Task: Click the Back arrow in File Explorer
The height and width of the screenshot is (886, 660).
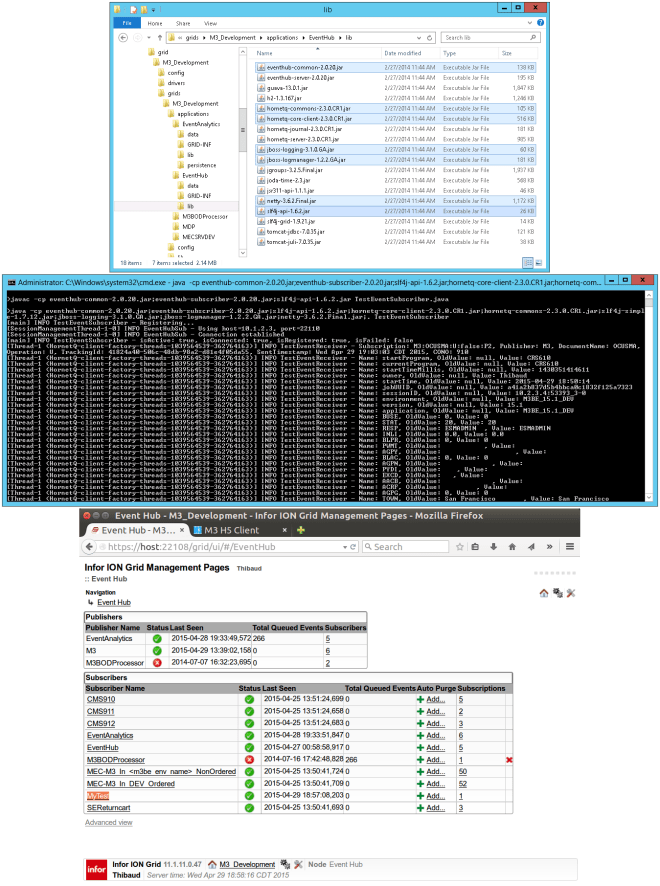Action: click(x=123, y=38)
